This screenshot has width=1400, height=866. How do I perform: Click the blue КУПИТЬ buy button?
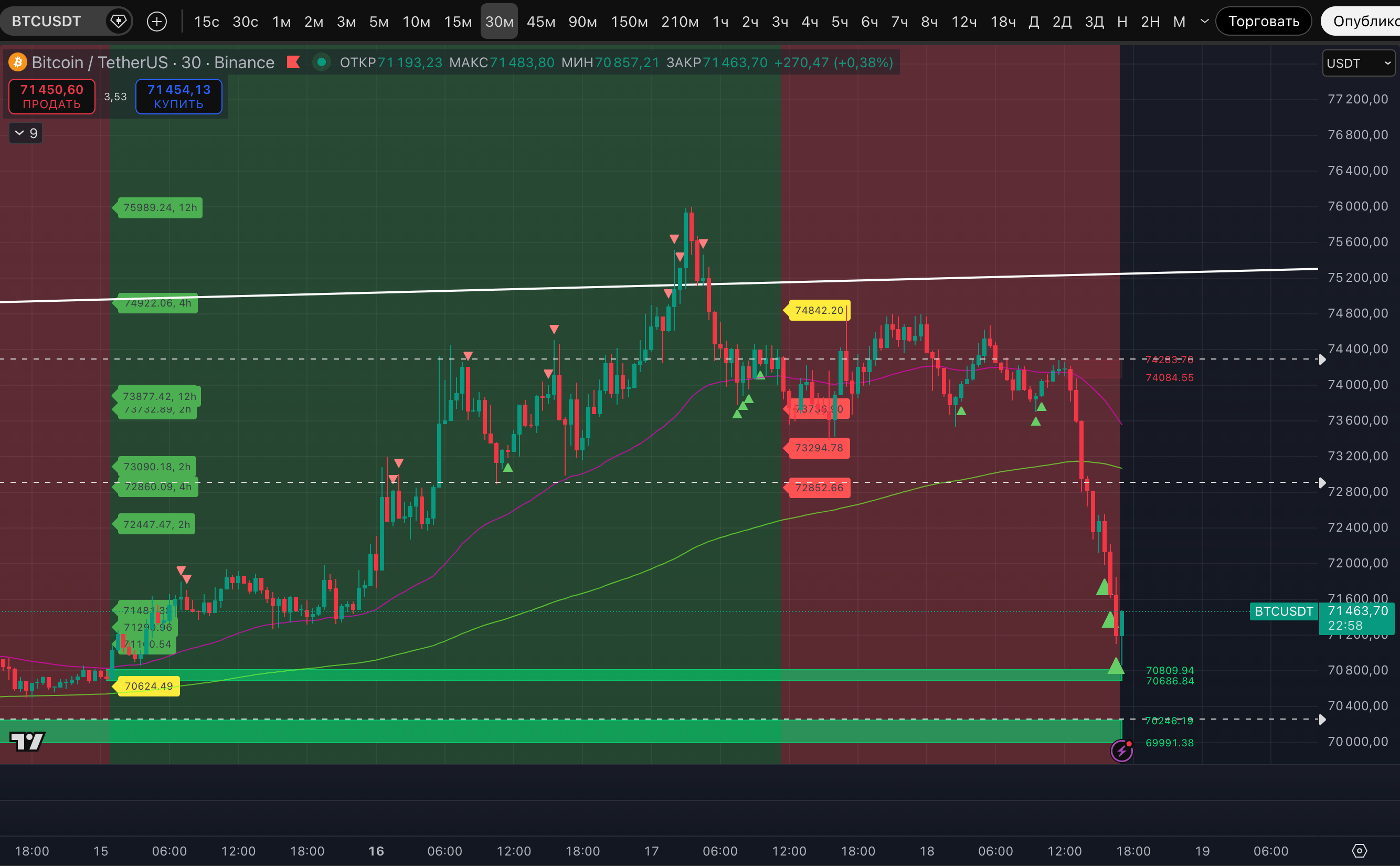(x=178, y=96)
